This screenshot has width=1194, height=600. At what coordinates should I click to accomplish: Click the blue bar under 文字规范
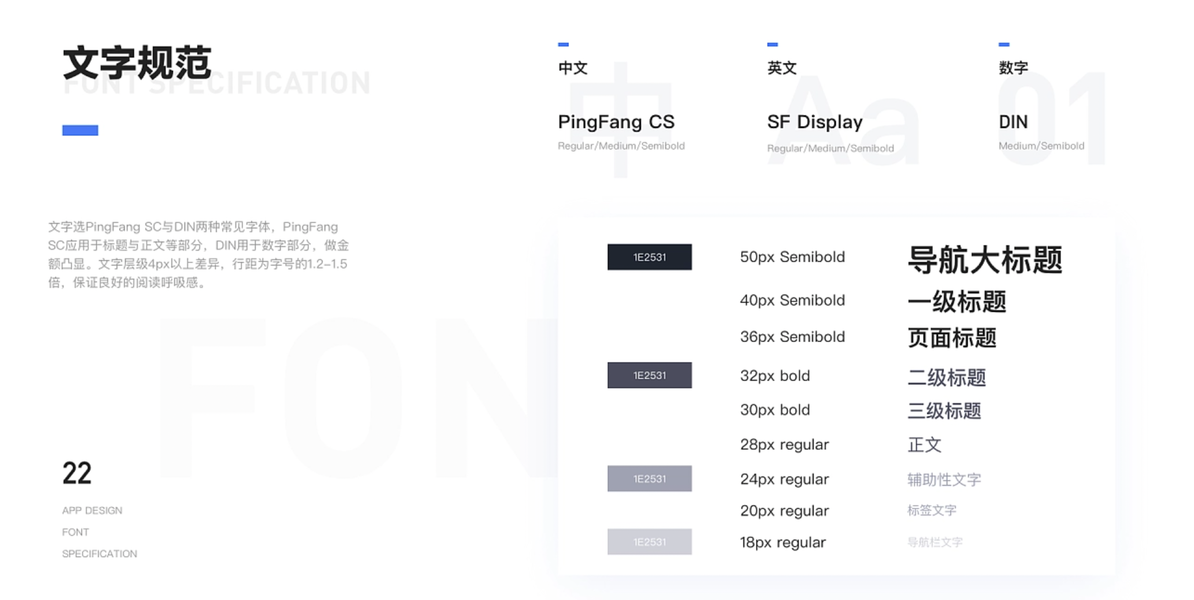pos(80,130)
